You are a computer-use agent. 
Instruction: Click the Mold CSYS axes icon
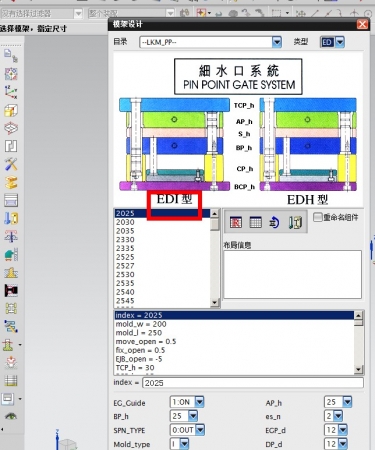(x=11, y=92)
